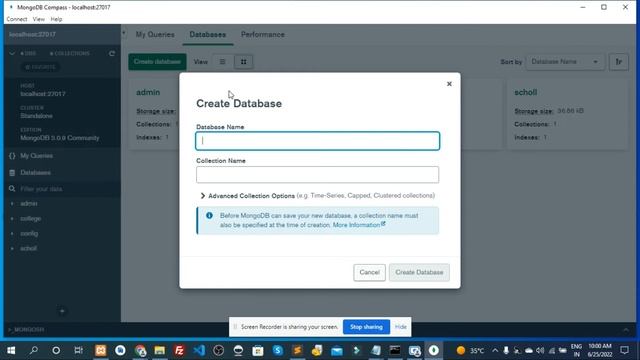Open My Queries in the sidebar
Viewport: 640px width, 360px height.
point(36,156)
